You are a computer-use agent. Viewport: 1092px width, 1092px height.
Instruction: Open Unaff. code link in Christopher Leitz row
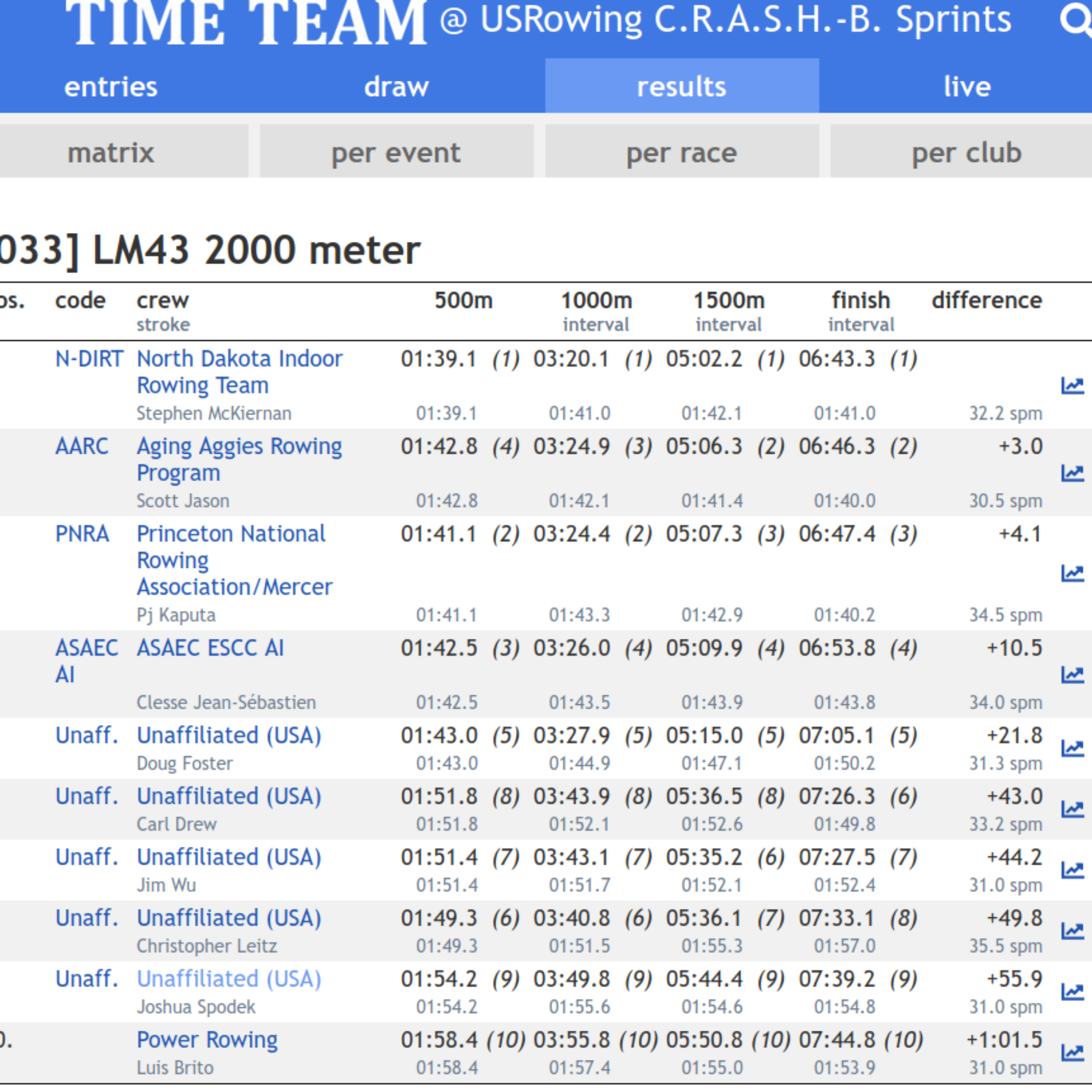click(87, 918)
